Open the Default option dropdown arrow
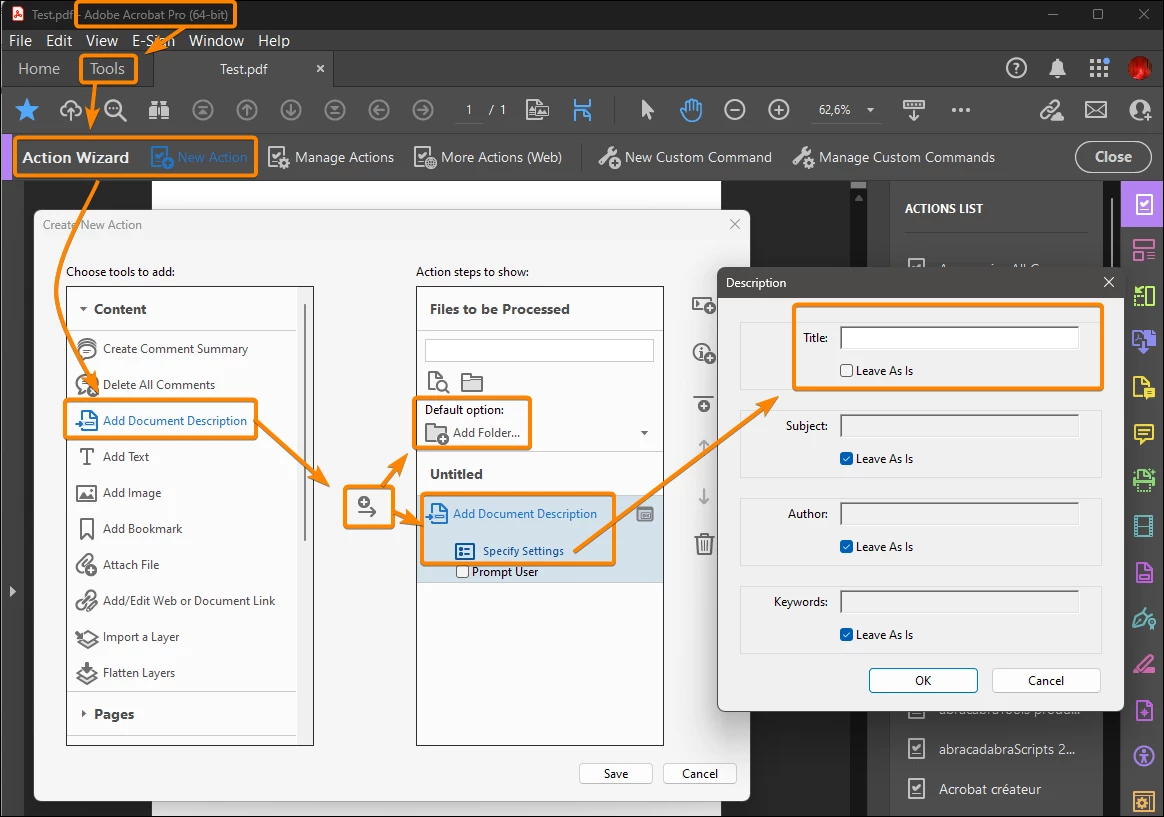 (x=644, y=433)
